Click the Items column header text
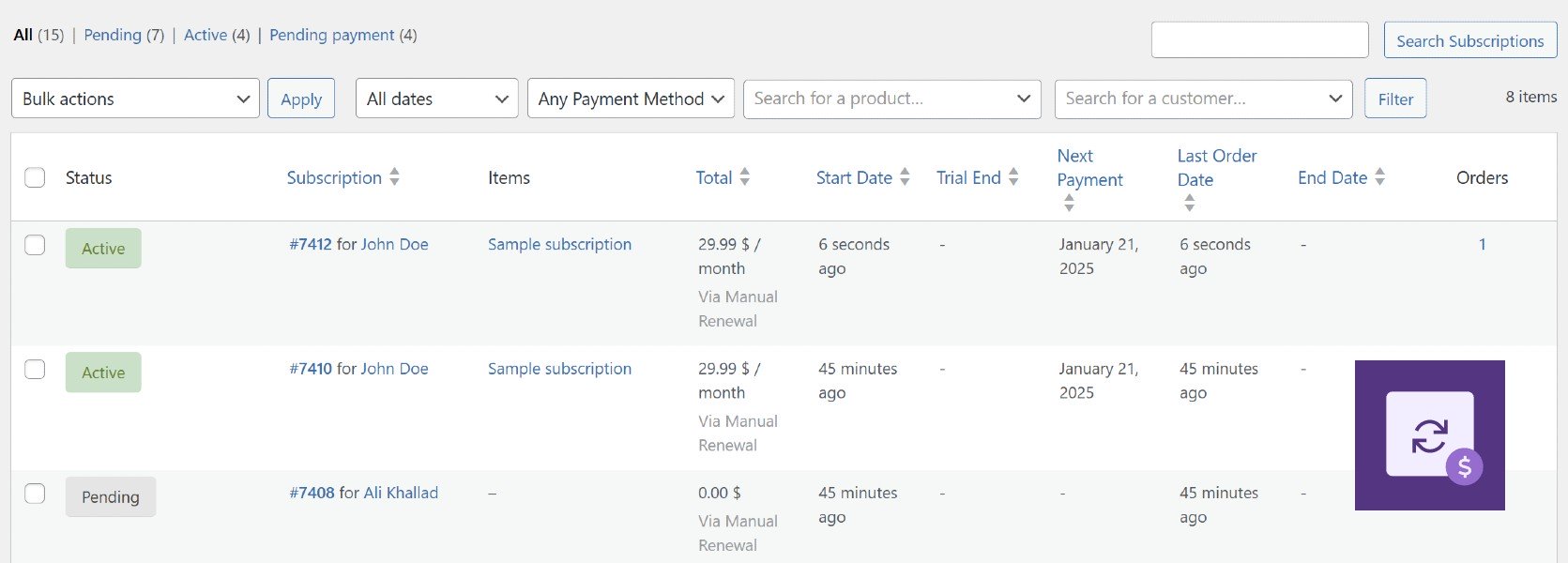Image resolution: width=1568 pixels, height=563 pixels. click(x=509, y=177)
